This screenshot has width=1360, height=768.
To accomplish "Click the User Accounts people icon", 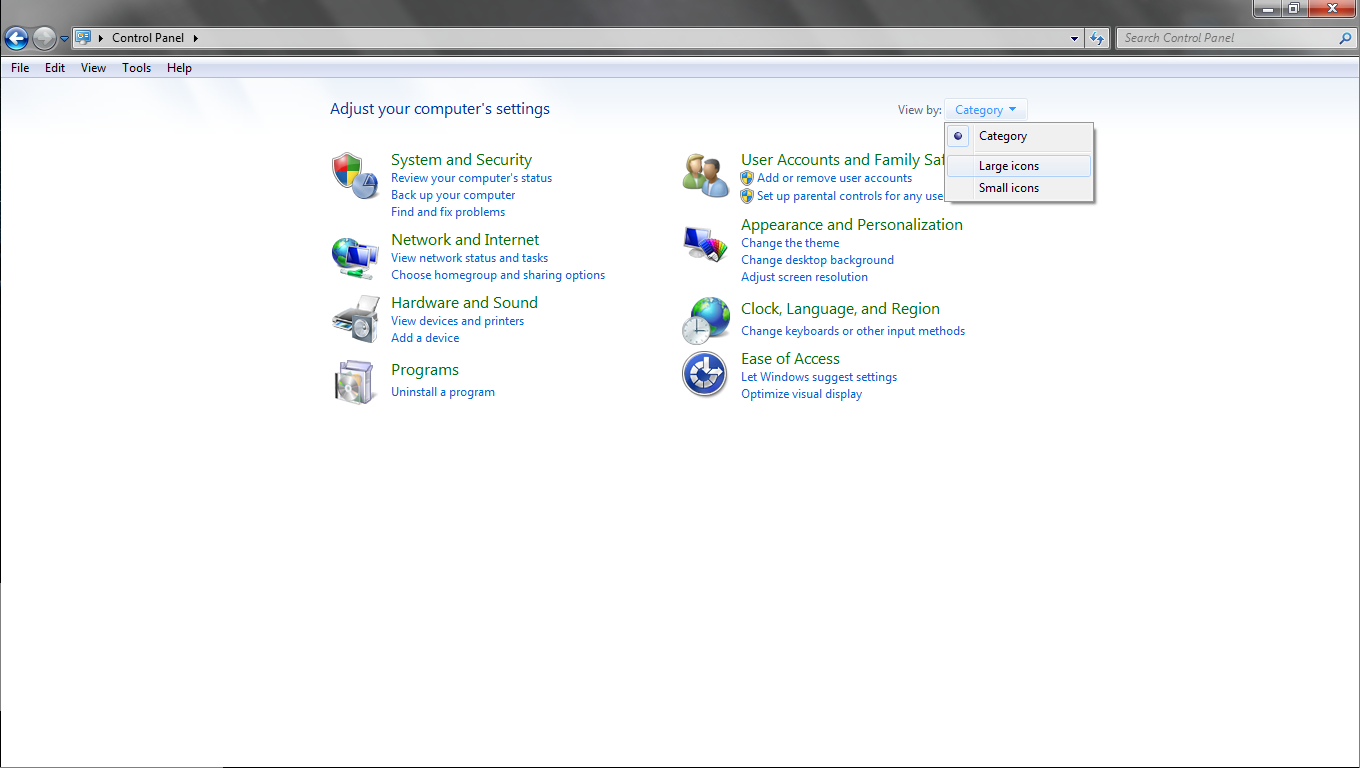I will tap(706, 175).
